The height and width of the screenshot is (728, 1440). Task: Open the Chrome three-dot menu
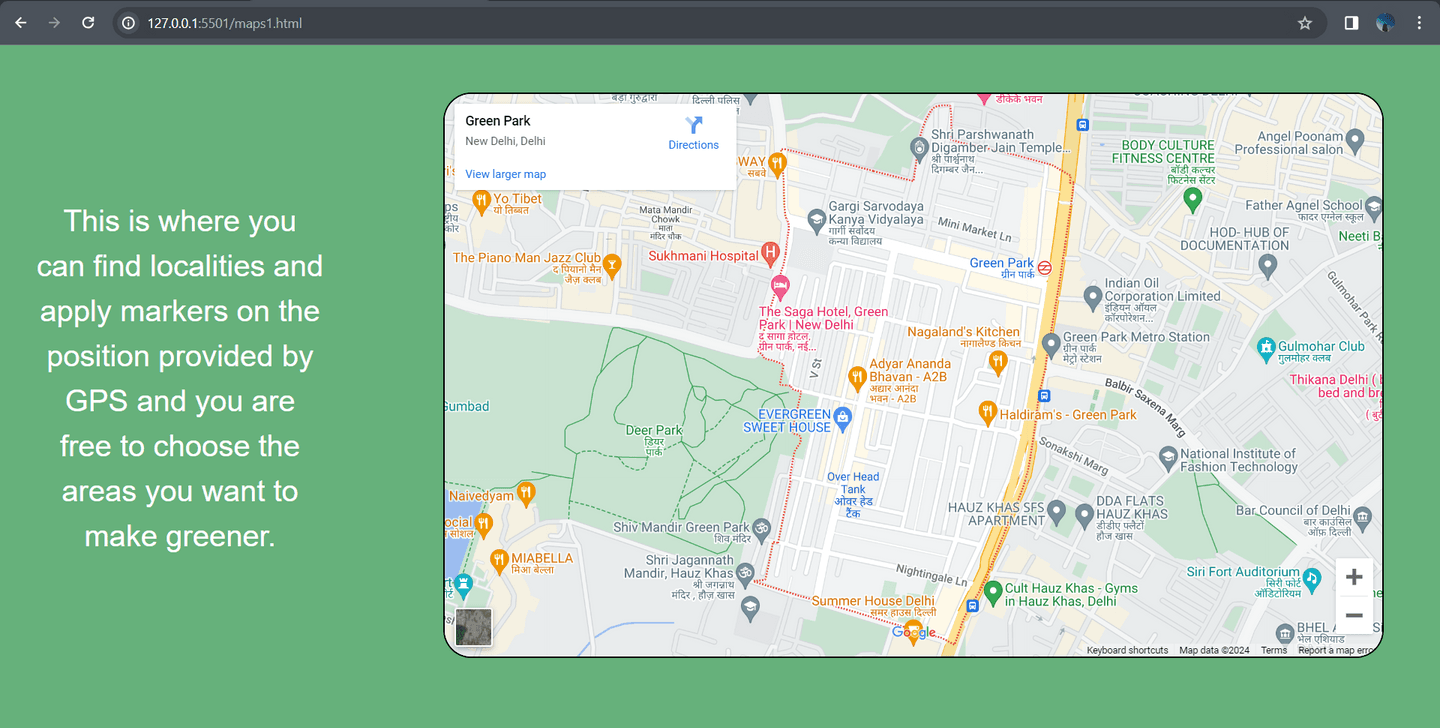pos(1419,23)
